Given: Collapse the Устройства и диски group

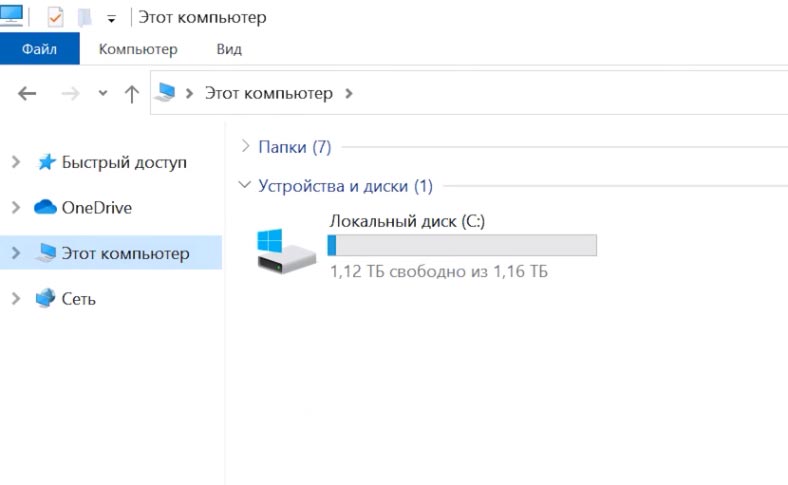Looking at the screenshot, I should pyautogui.click(x=246, y=185).
